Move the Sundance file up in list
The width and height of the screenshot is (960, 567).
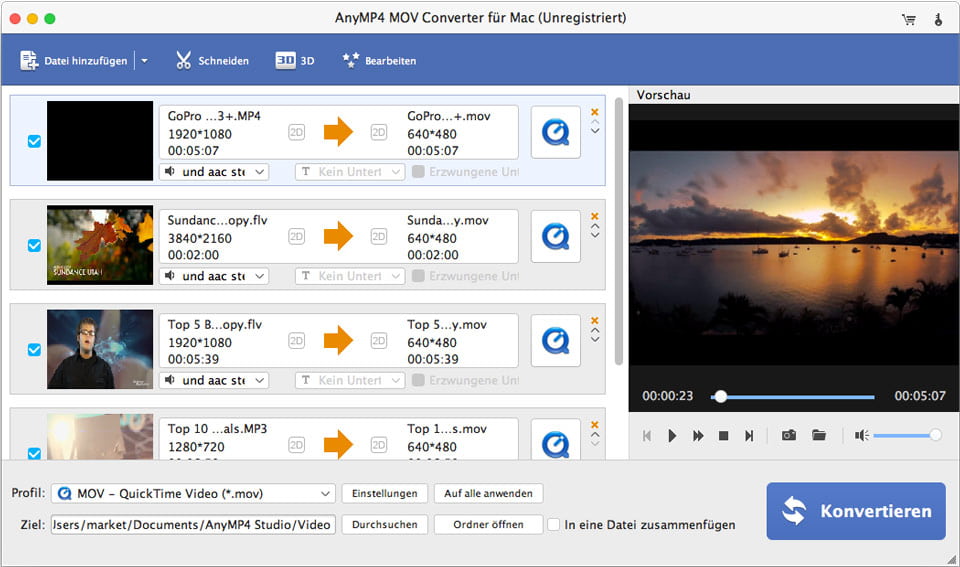pos(594,227)
